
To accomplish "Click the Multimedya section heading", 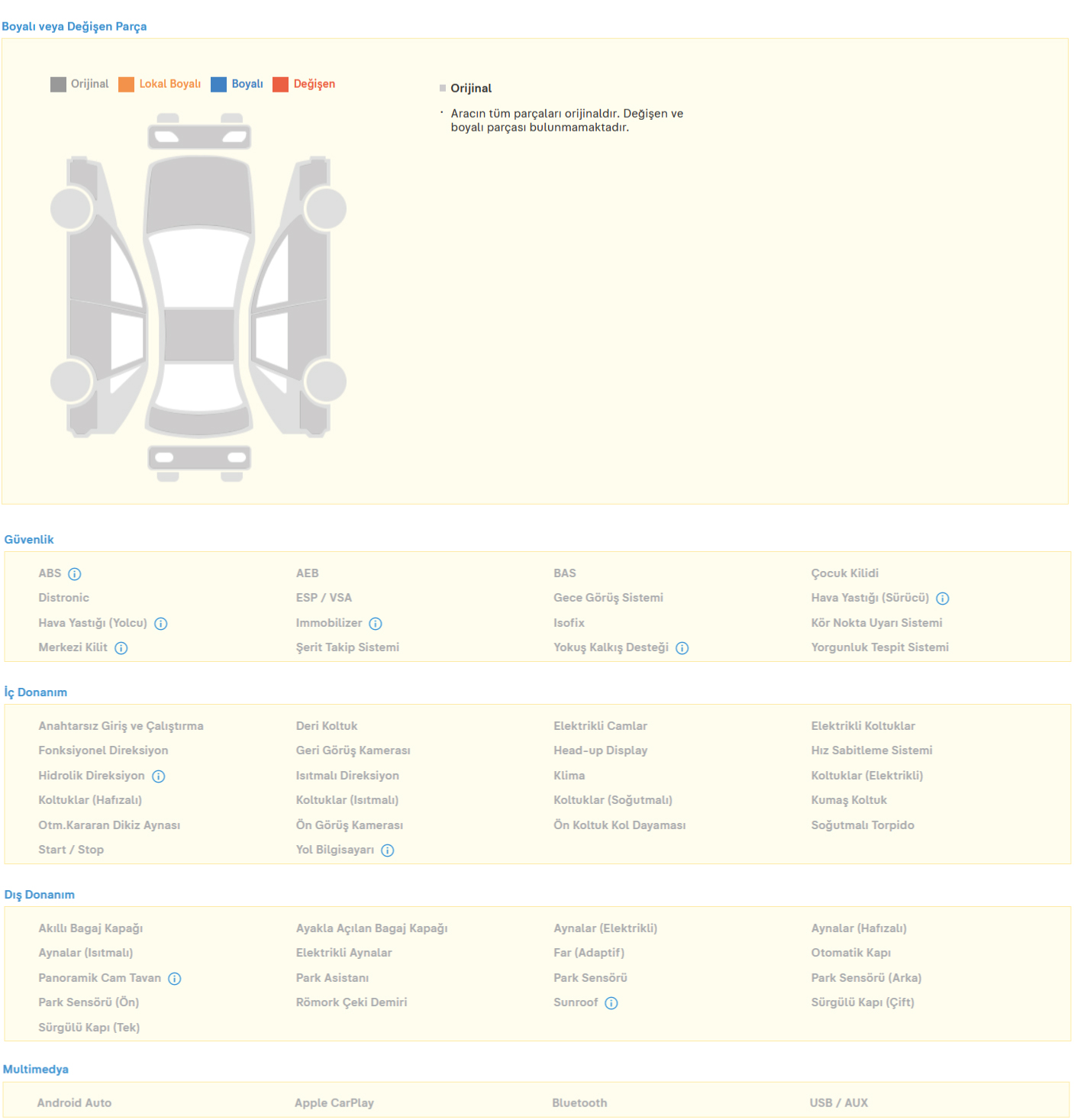I will pyautogui.click(x=36, y=1070).
